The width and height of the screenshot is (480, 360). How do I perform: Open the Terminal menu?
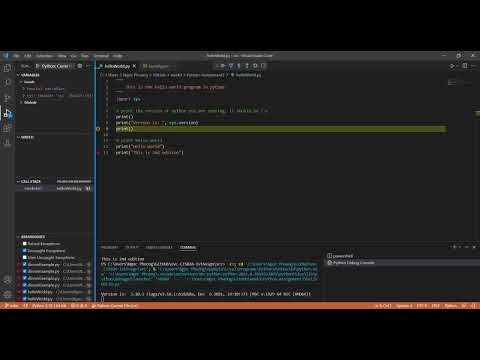pos(101,56)
